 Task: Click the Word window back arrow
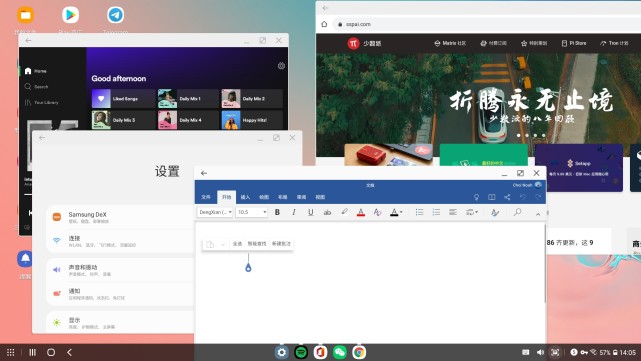point(204,173)
